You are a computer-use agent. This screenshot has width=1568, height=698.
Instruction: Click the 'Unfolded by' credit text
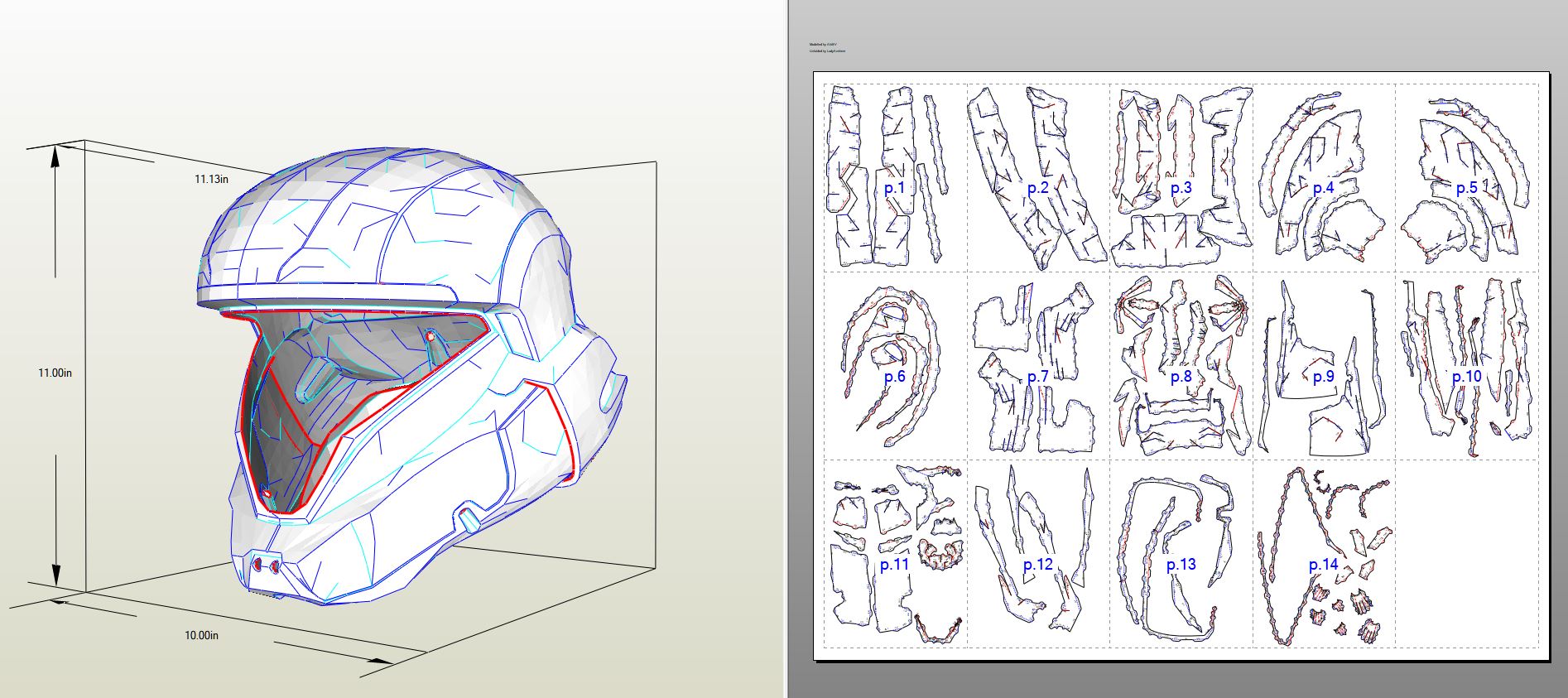[827, 51]
